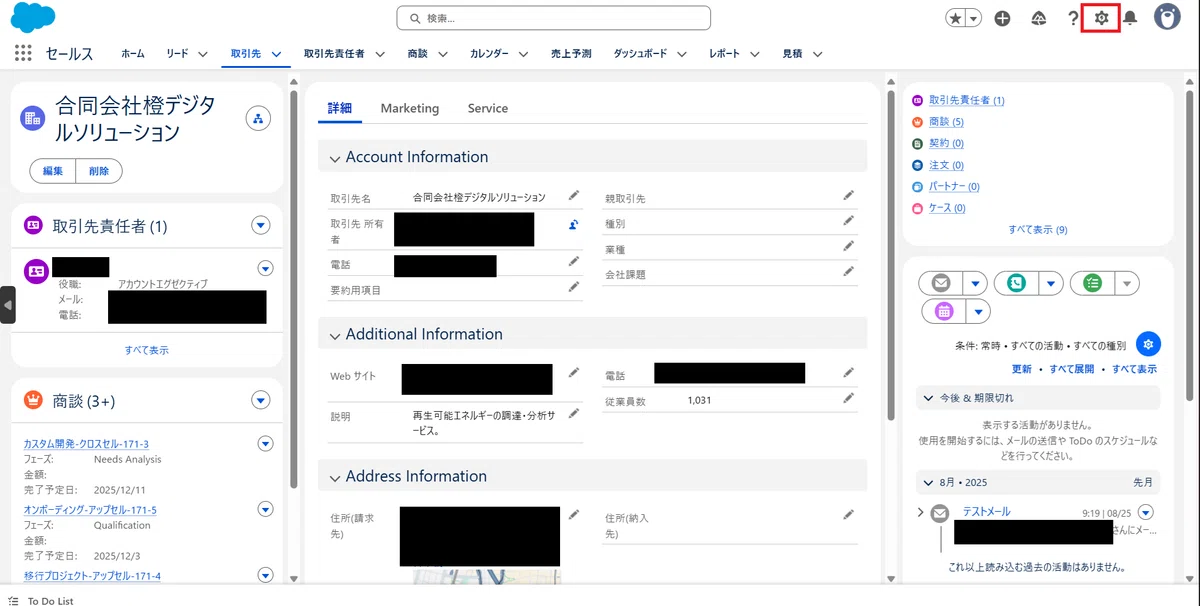Open the user profile avatar
Image resolution: width=1200 pixels, height=606 pixels.
[1167, 17]
